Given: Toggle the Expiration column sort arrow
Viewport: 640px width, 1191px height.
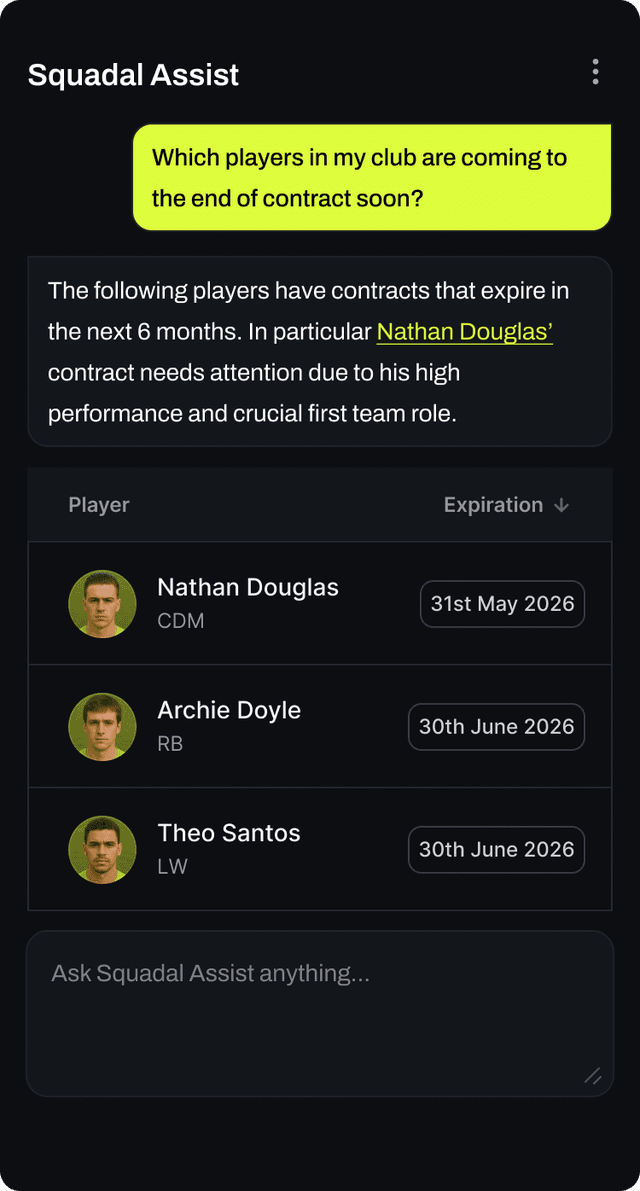Looking at the screenshot, I should [560, 505].
